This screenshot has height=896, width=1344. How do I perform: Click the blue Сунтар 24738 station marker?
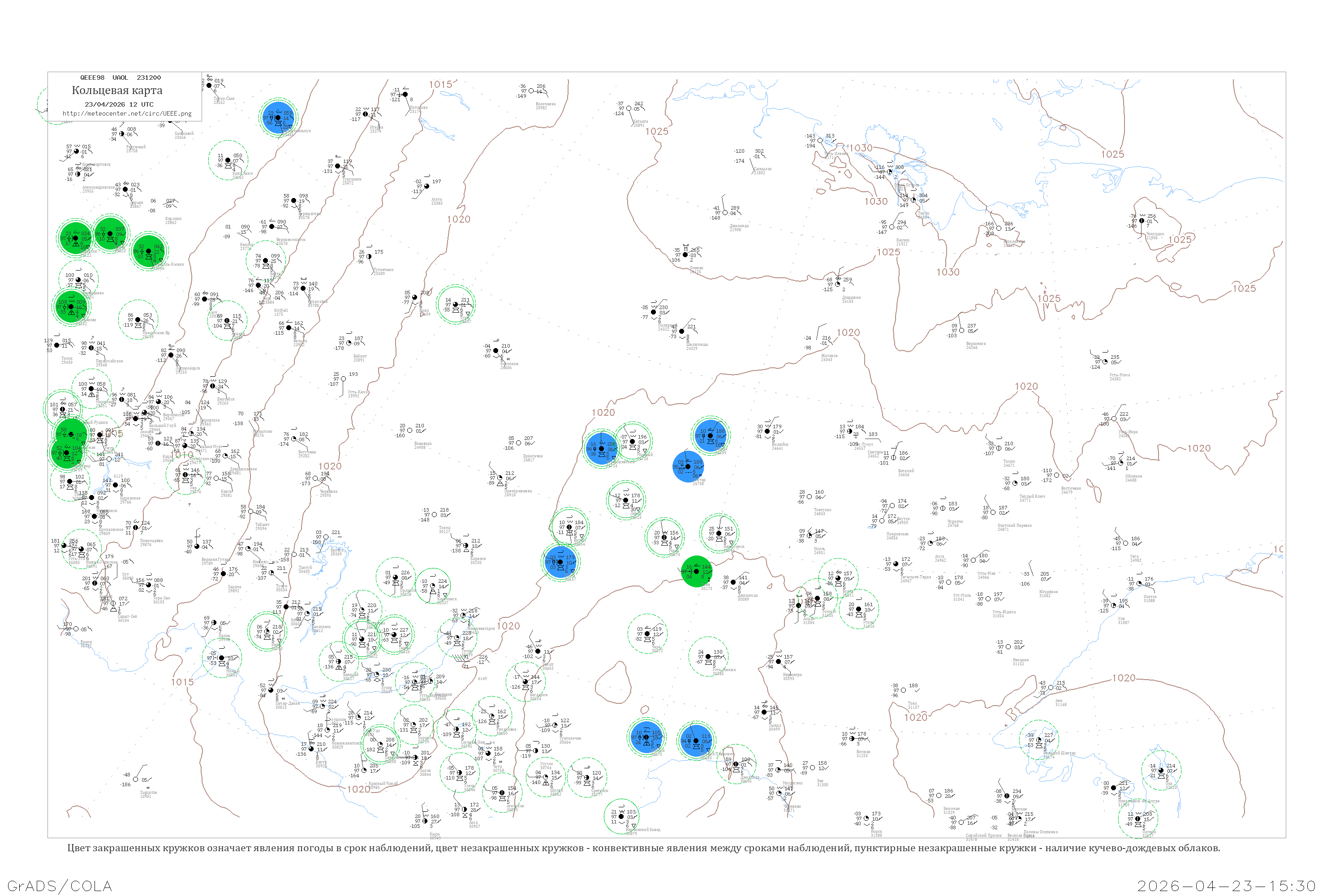pos(687,466)
